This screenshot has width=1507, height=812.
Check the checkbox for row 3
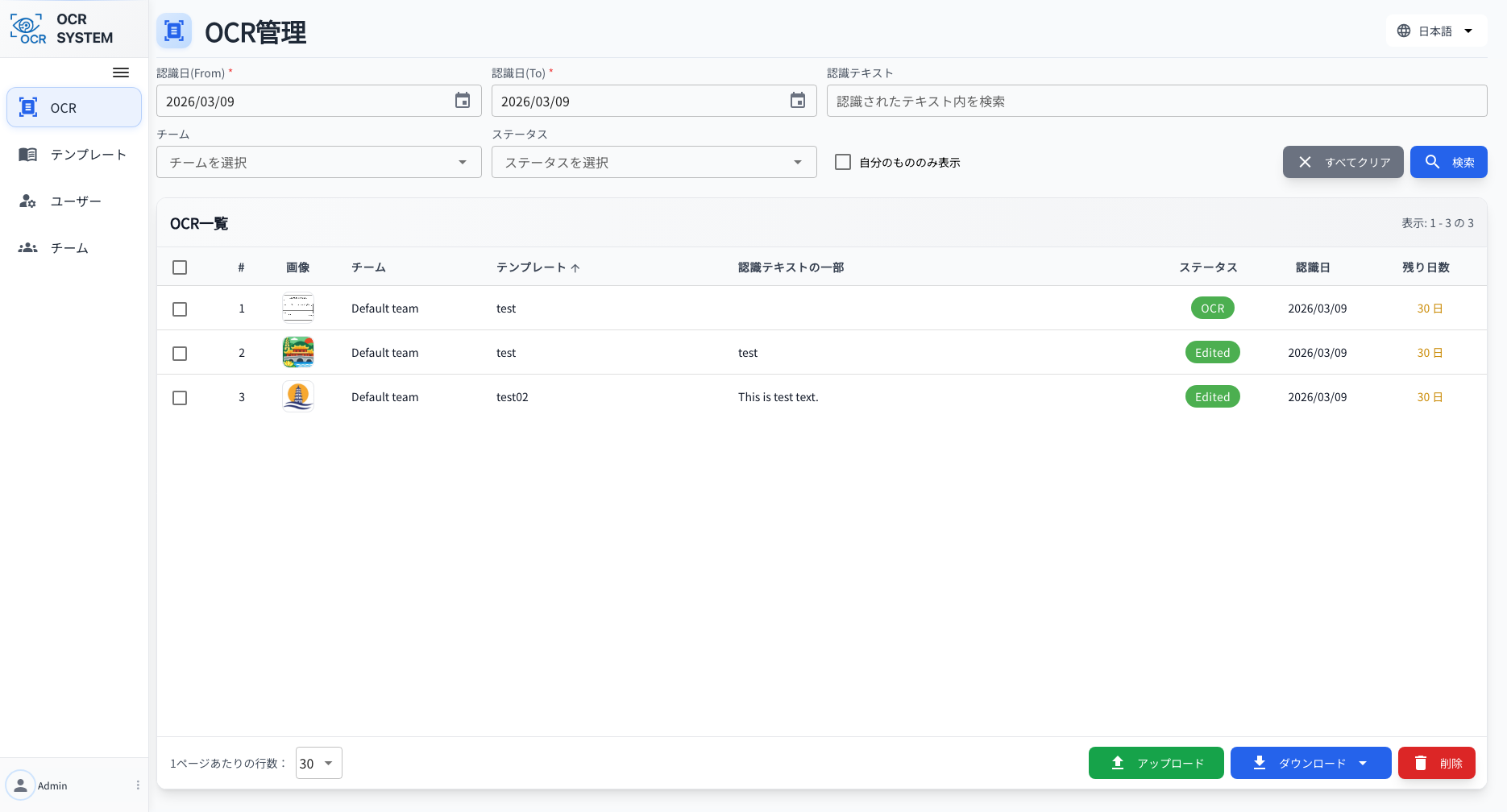click(180, 397)
